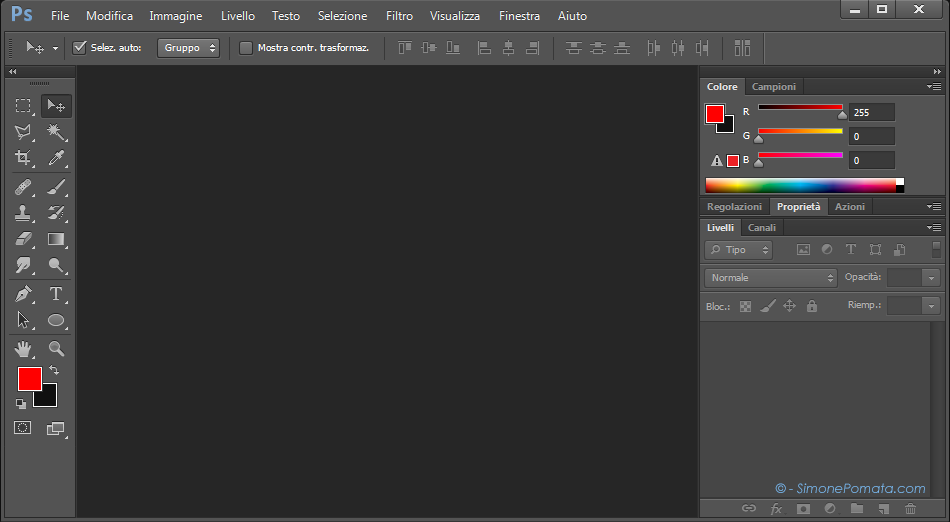Lock image pixels brush icon

768,306
